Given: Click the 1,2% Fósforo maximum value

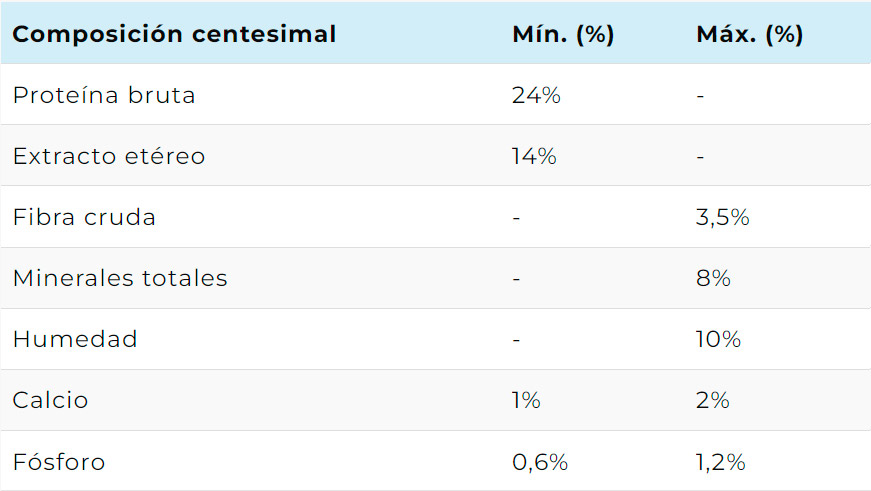Looking at the screenshot, I should point(720,462).
